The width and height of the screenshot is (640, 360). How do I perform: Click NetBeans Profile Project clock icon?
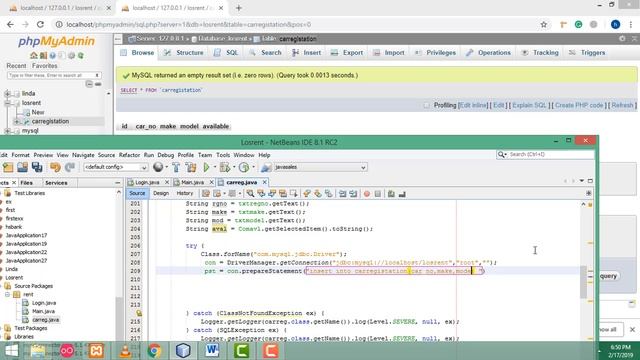(244, 167)
